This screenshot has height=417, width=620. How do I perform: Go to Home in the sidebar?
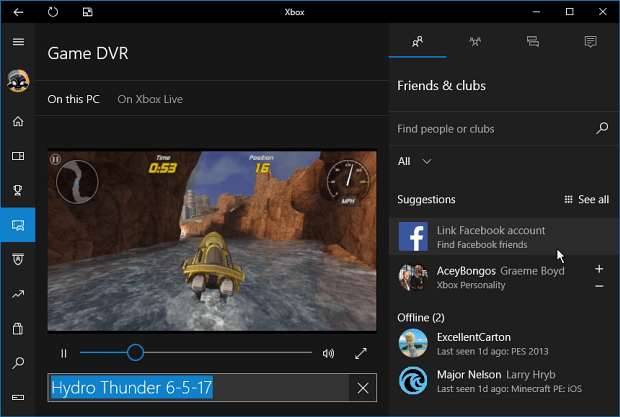click(x=18, y=121)
